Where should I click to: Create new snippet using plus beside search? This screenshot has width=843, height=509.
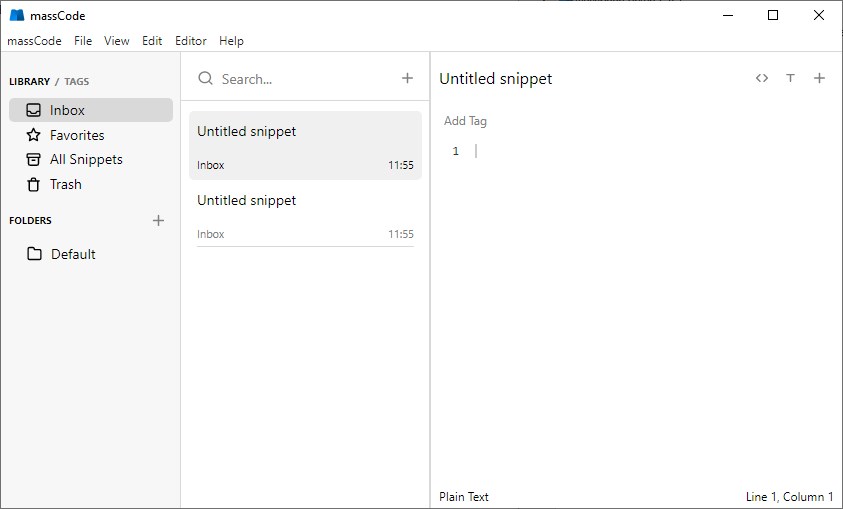click(407, 78)
